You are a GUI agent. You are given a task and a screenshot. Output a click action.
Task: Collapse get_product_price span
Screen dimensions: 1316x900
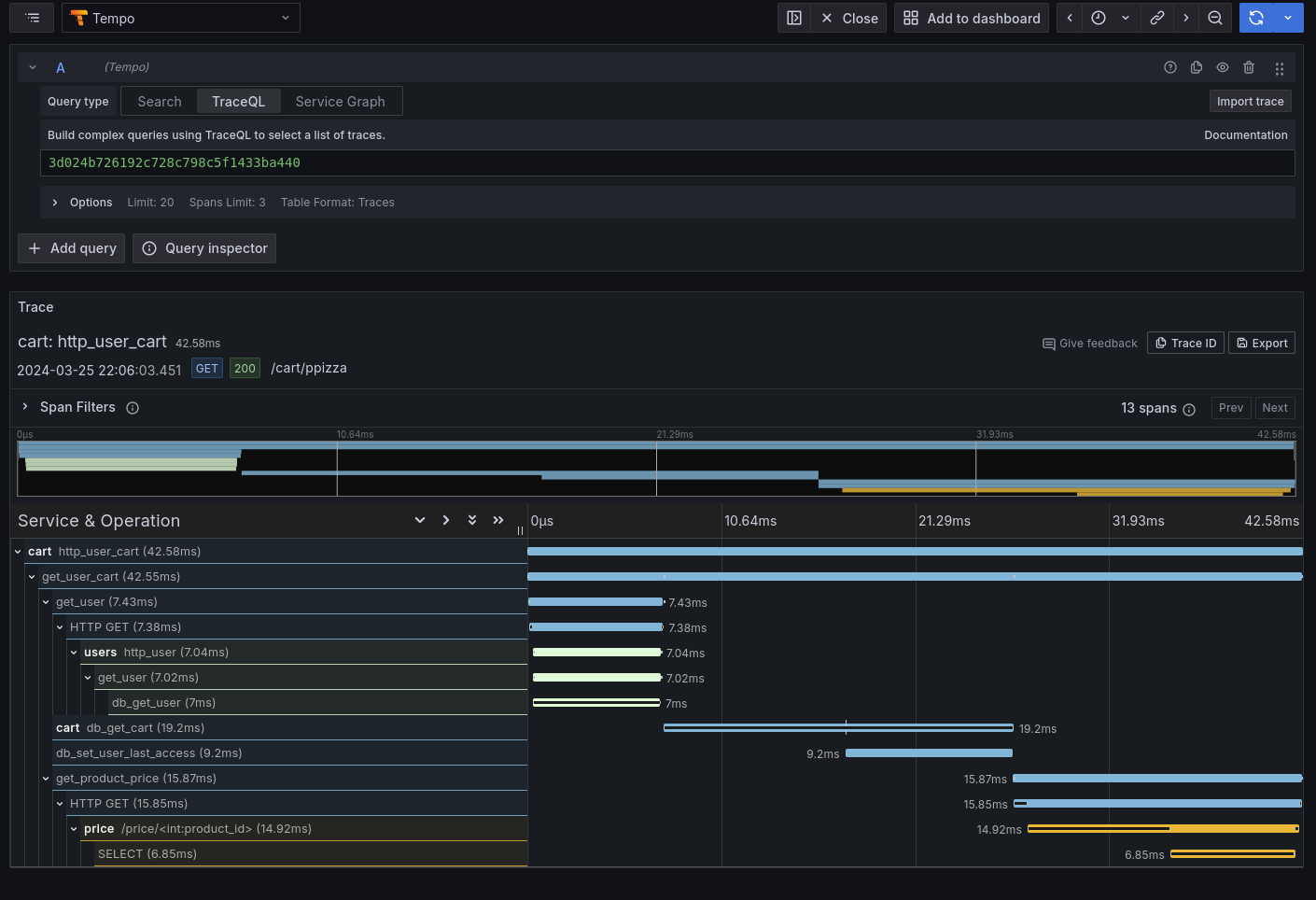coord(46,779)
